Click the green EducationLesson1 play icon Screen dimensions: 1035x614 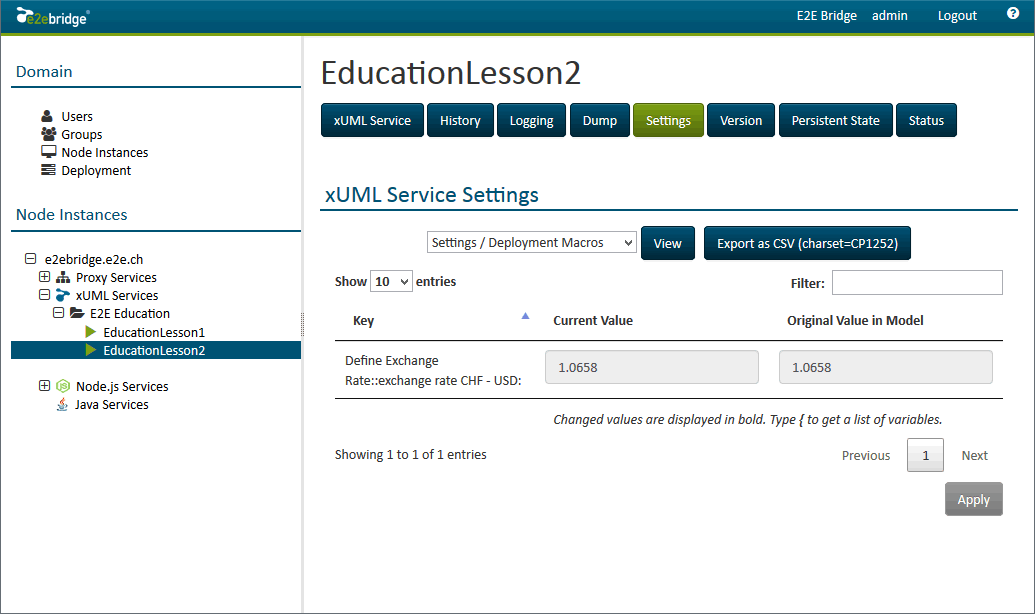tap(91, 332)
